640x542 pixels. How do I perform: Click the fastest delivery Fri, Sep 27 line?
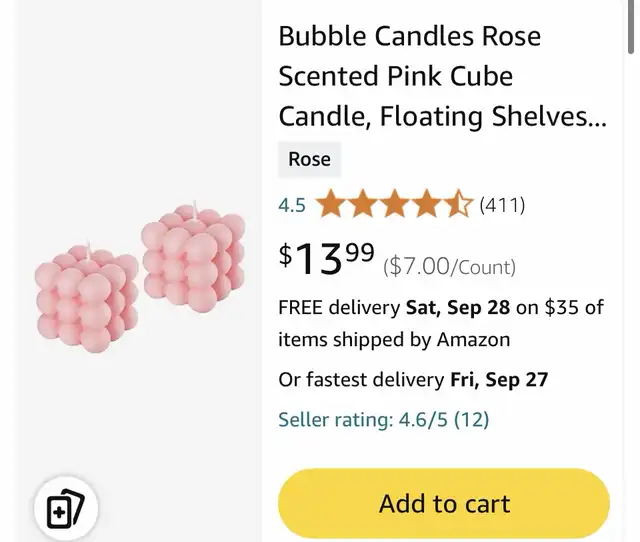pyautogui.click(x=413, y=380)
